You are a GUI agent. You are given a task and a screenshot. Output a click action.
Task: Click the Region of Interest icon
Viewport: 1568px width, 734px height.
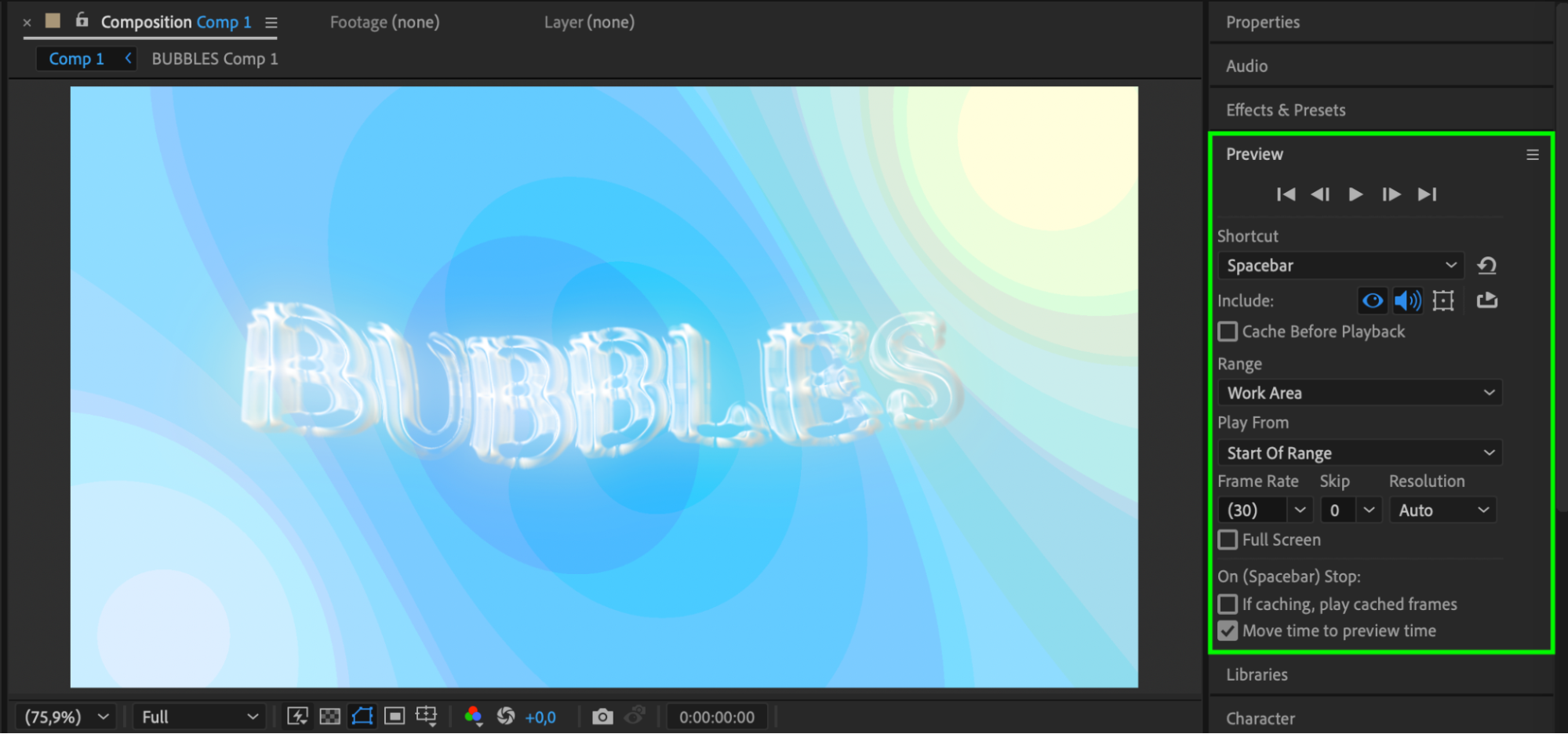[395, 716]
